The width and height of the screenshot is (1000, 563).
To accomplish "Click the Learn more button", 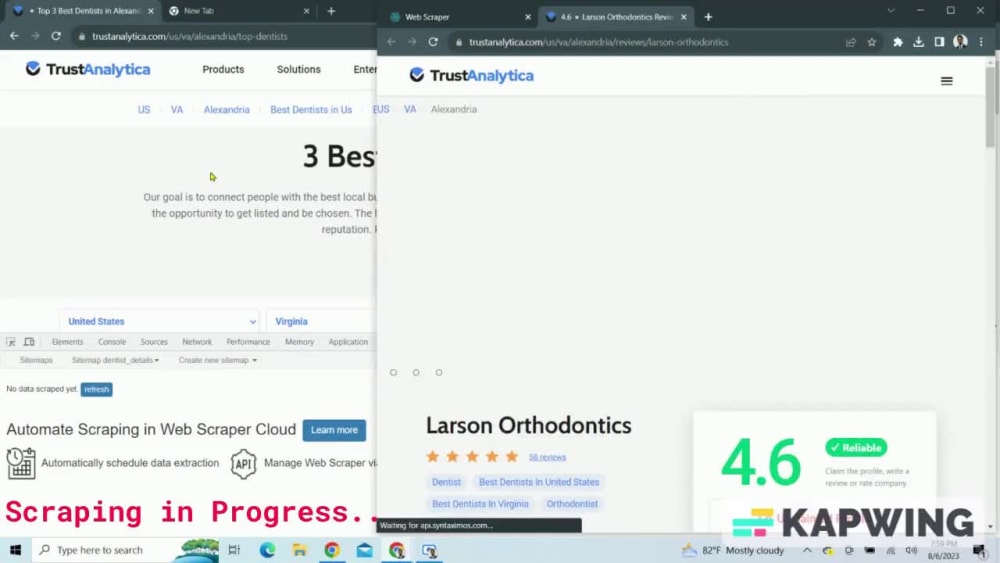I will point(334,430).
